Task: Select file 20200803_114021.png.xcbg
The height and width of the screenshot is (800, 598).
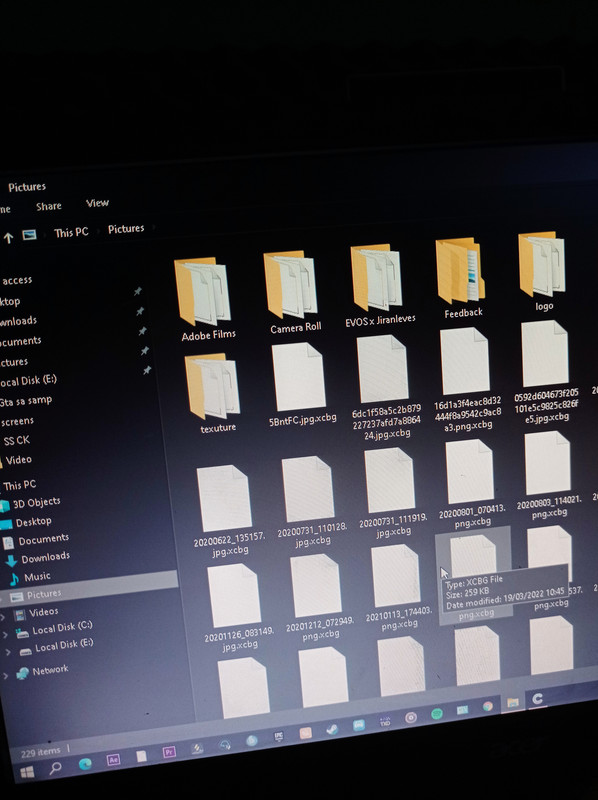Action: (548, 475)
